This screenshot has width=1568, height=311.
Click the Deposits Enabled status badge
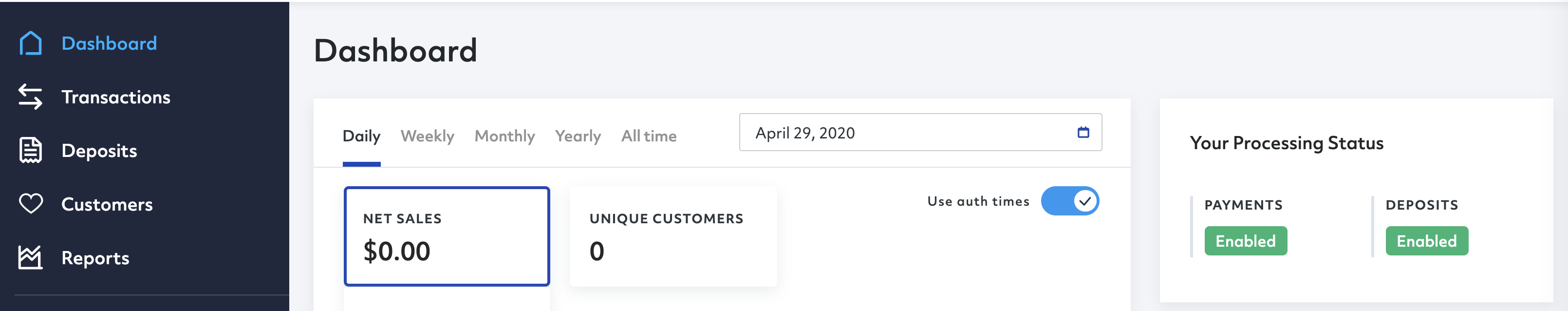(1427, 241)
